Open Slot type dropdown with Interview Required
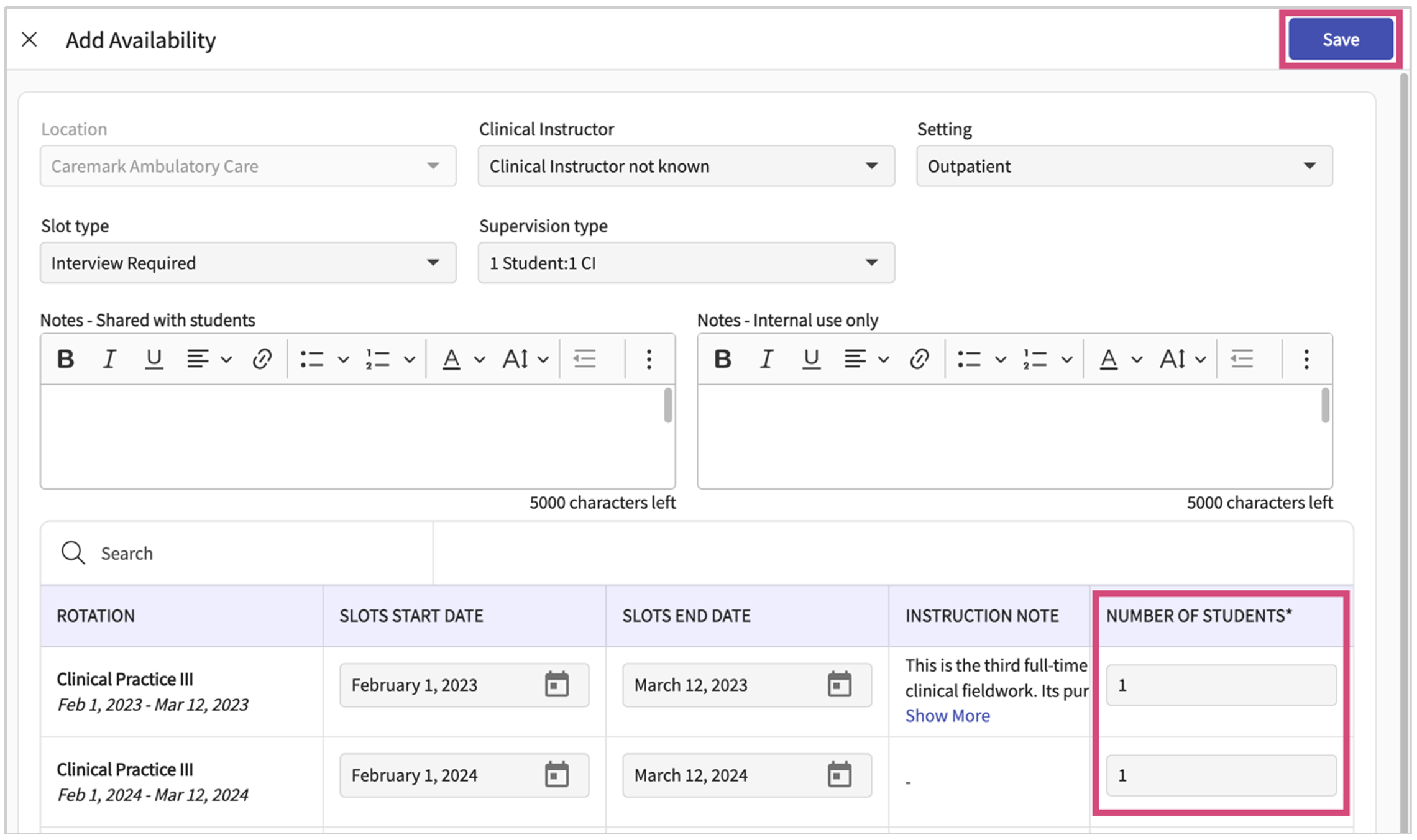This screenshot has height=840, width=1417. (248, 263)
